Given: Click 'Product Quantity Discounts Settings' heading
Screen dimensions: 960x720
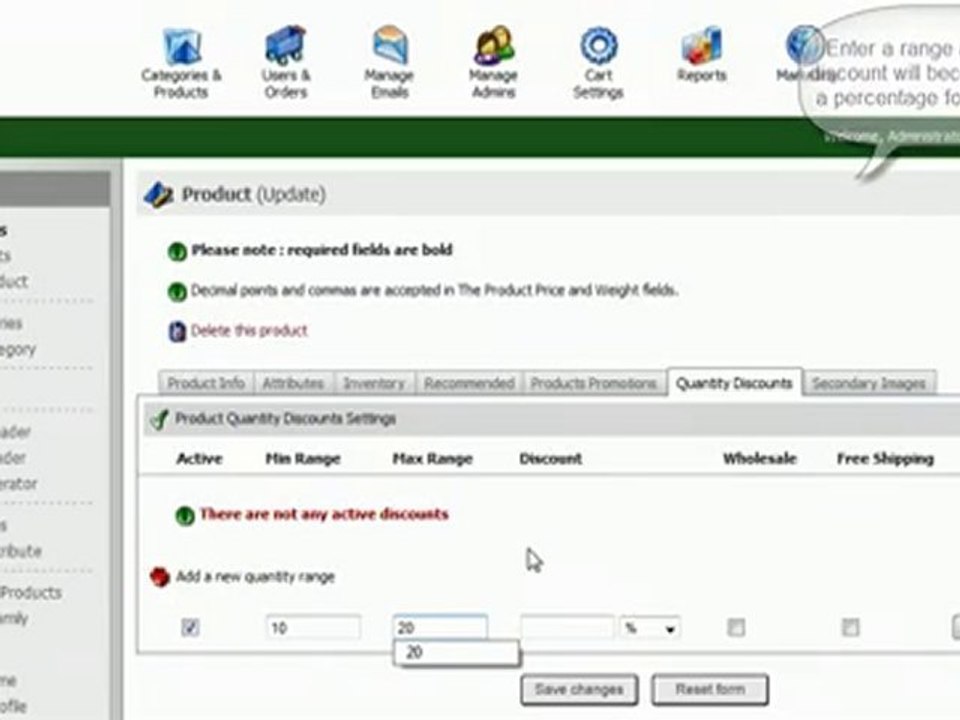Looking at the screenshot, I should pyautogui.click(x=285, y=419).
